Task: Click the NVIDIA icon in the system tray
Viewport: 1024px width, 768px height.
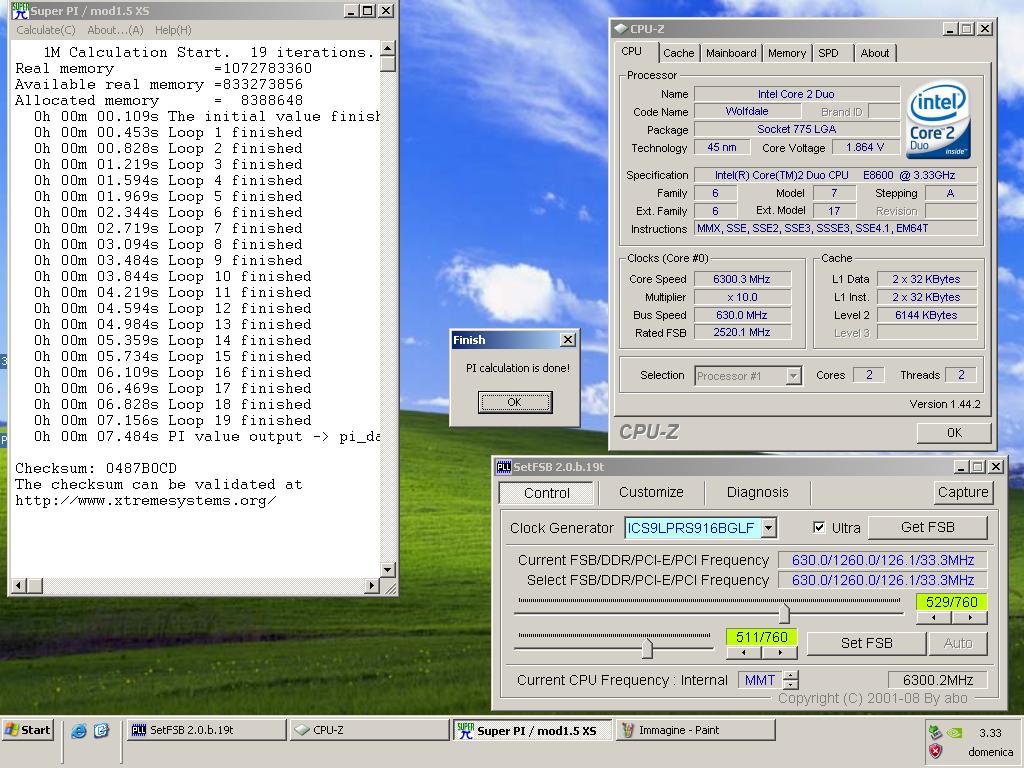Action: click(954, 732)
